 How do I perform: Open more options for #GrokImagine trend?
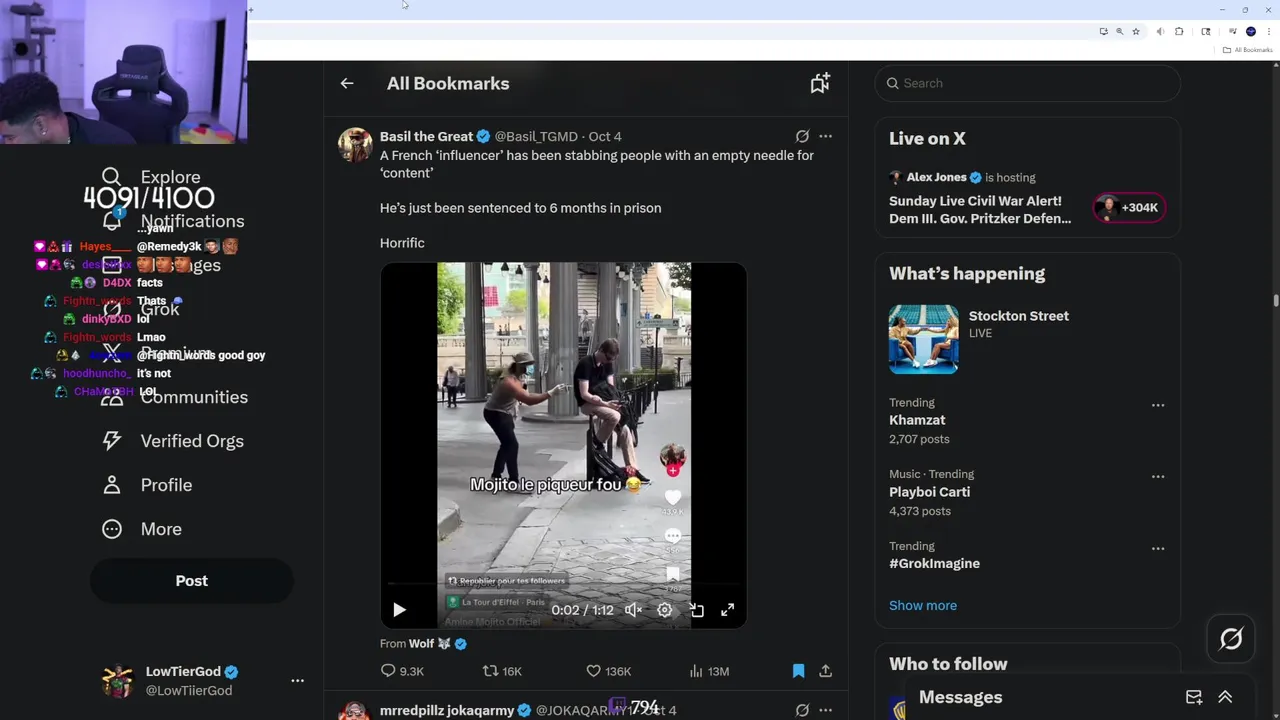[1158, 549]
